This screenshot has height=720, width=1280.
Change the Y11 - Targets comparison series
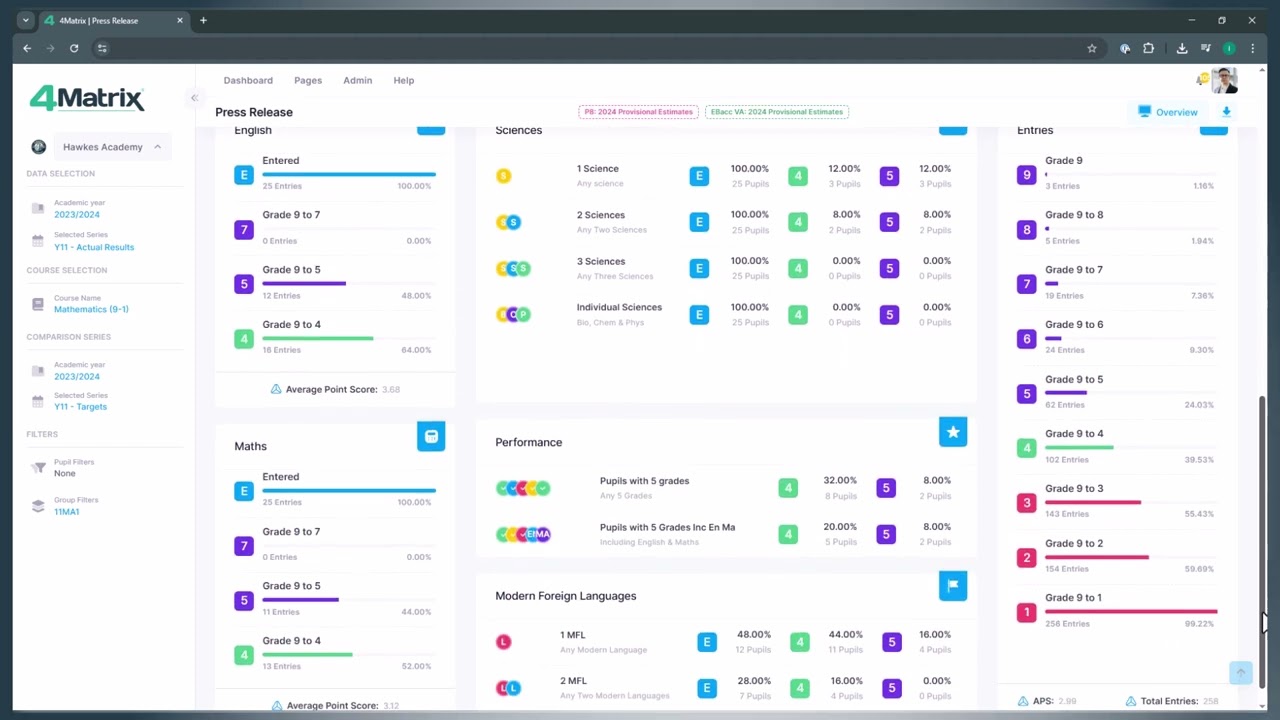click(x=80, y=407)
